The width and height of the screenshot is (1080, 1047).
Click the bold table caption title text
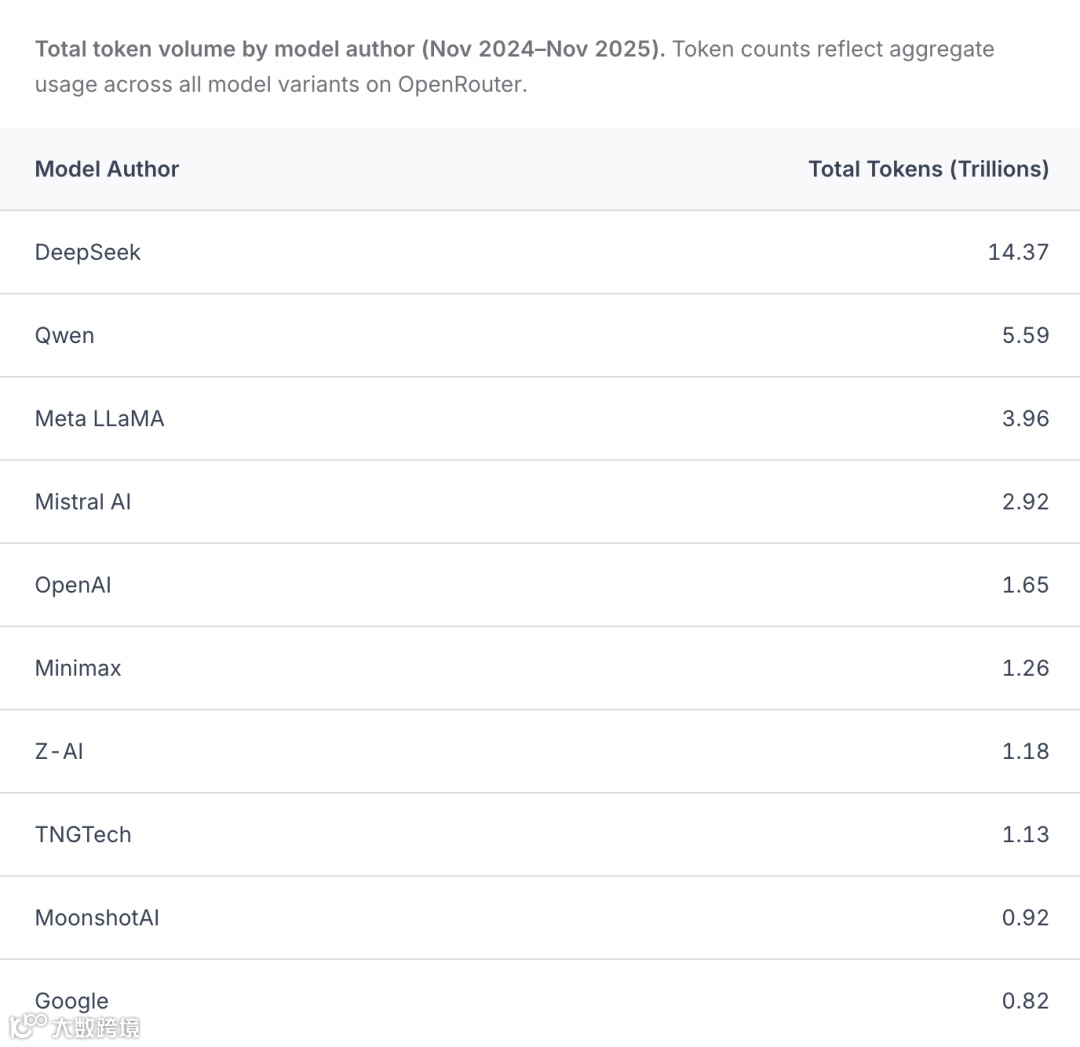(x=350, y=49)
